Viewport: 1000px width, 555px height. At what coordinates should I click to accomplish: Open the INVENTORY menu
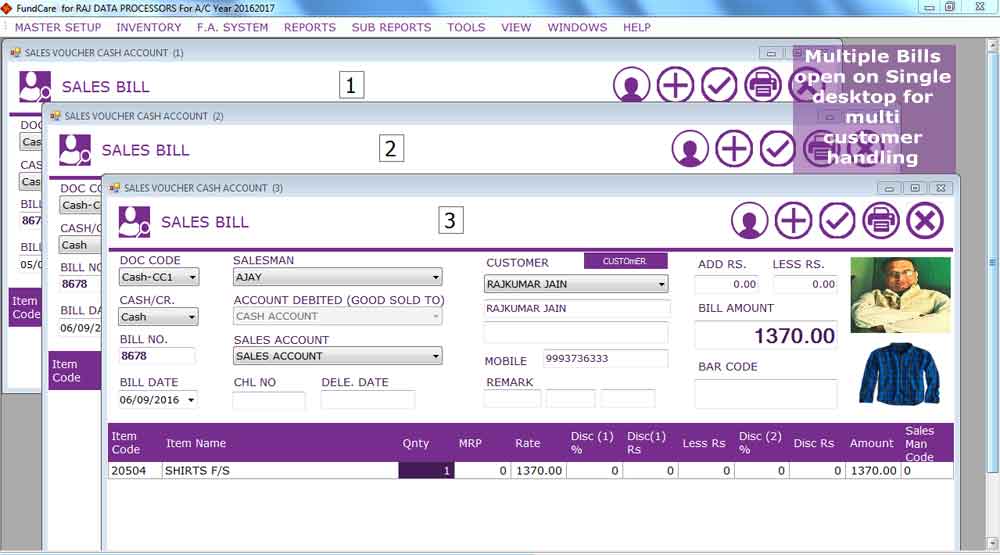point(149,27)
